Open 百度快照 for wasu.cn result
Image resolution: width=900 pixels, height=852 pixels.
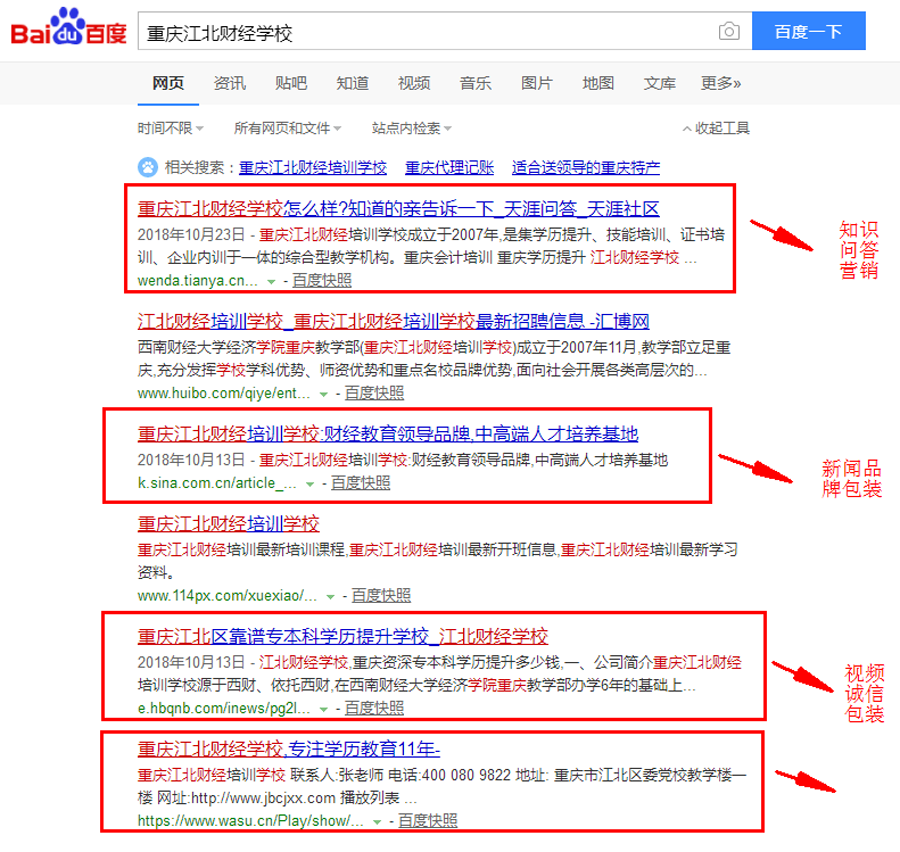coord(428,820)
